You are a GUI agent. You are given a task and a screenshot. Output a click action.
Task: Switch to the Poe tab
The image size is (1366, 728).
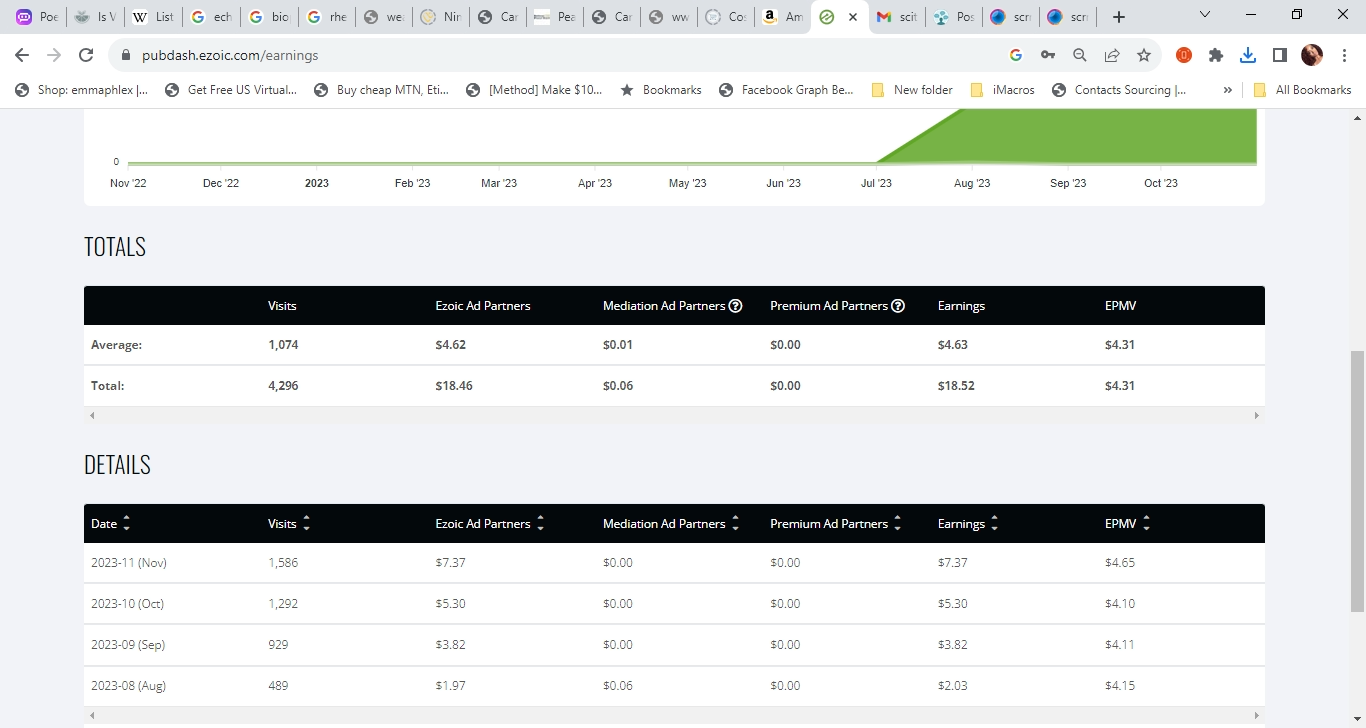click(39, 17)
